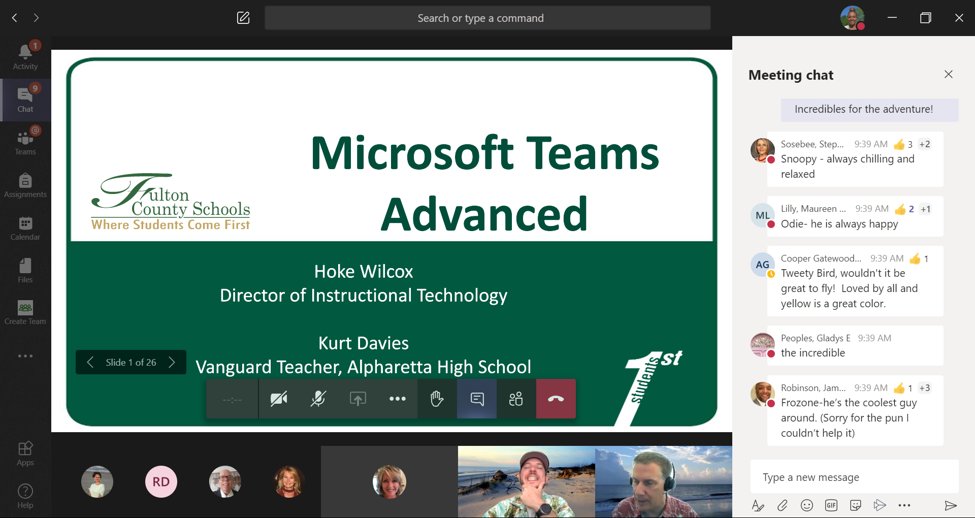Click the thumbs up on Frozone message

(x=899, y=388)
